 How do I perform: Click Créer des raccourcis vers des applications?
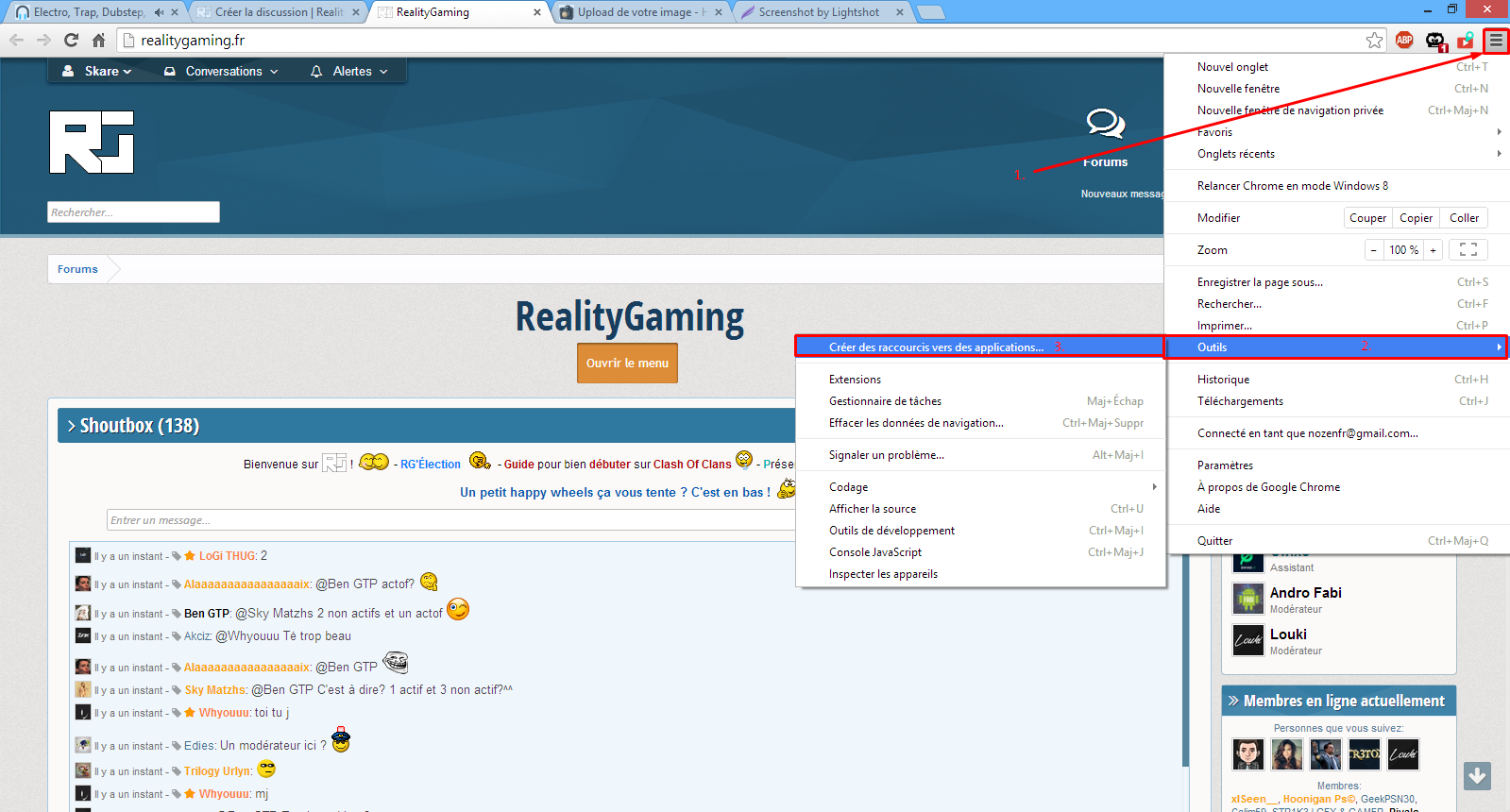click(x=978, y=347)
